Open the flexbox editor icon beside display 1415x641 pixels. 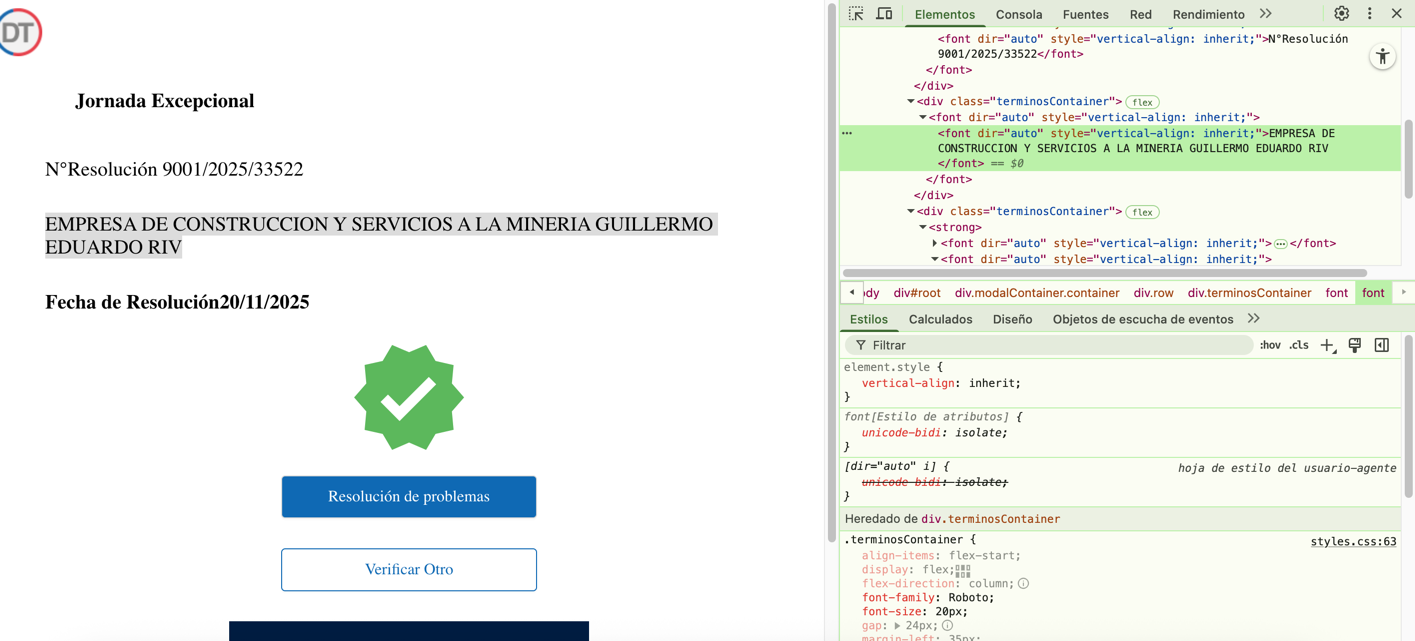[x=963, y=570]
